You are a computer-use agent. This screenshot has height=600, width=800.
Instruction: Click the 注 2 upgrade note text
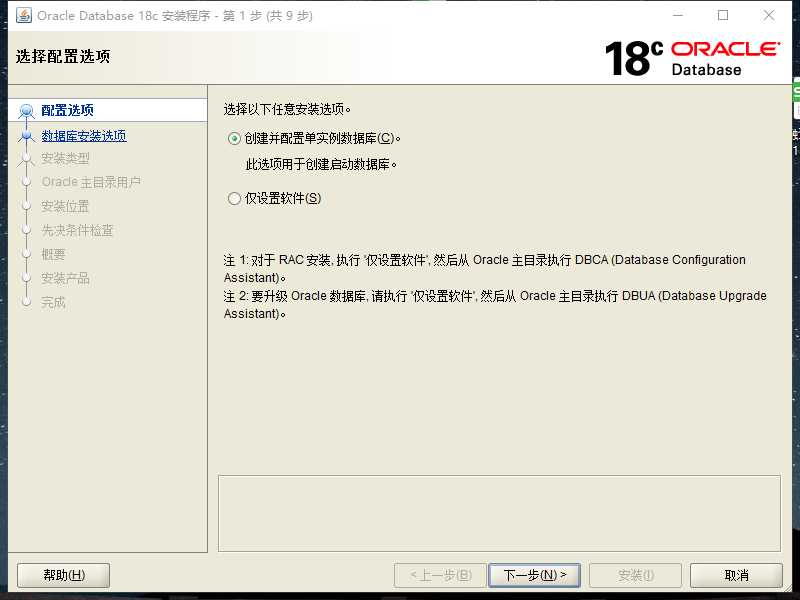pos(495,305)
